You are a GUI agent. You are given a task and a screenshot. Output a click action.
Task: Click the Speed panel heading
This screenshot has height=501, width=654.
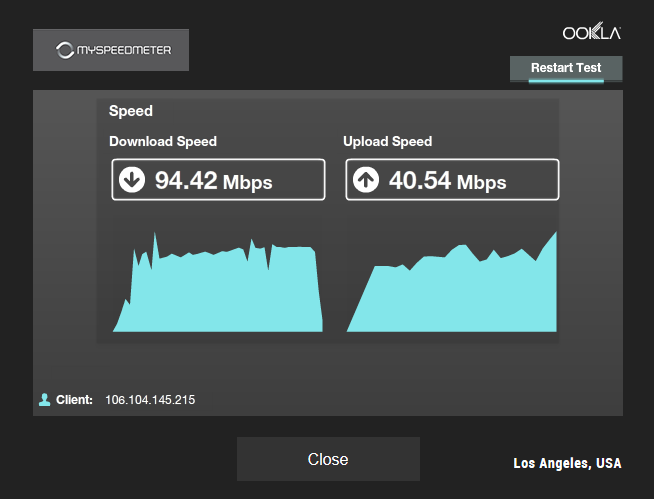point(131,111)
